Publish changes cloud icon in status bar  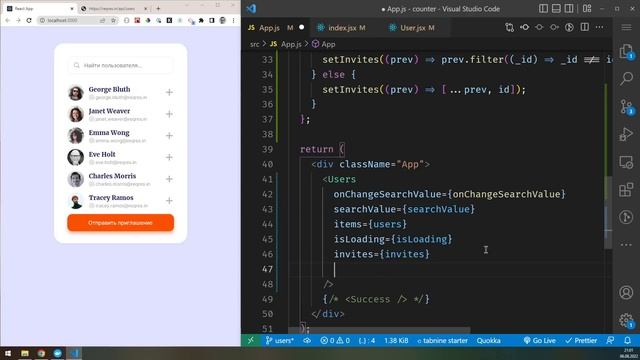tap(307, 340)
